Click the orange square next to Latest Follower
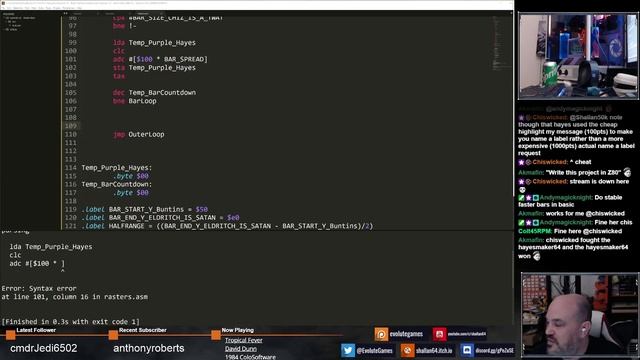 (11, 335)
